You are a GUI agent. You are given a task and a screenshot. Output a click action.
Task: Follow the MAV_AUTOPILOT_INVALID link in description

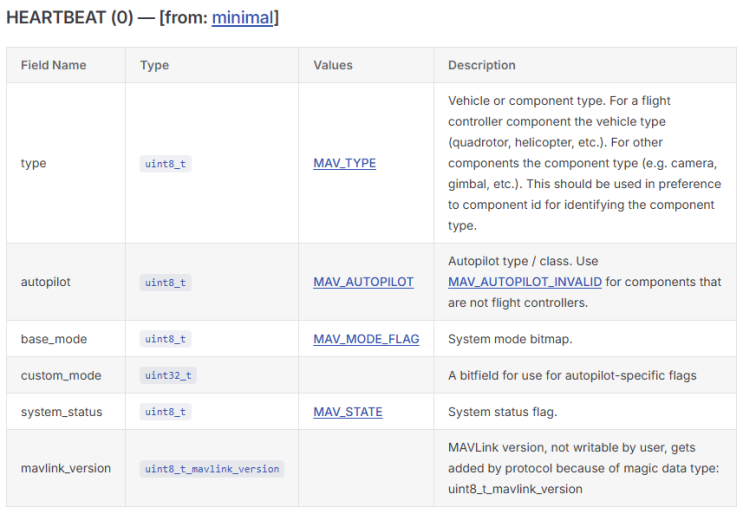(525, 282)
